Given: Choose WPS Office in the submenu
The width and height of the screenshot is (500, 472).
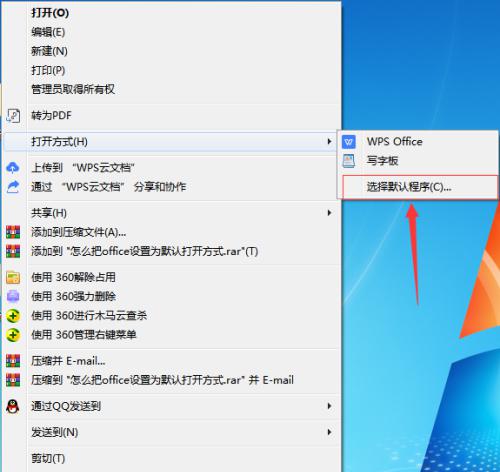Looking at the screenshot, I should pos(419,142).
